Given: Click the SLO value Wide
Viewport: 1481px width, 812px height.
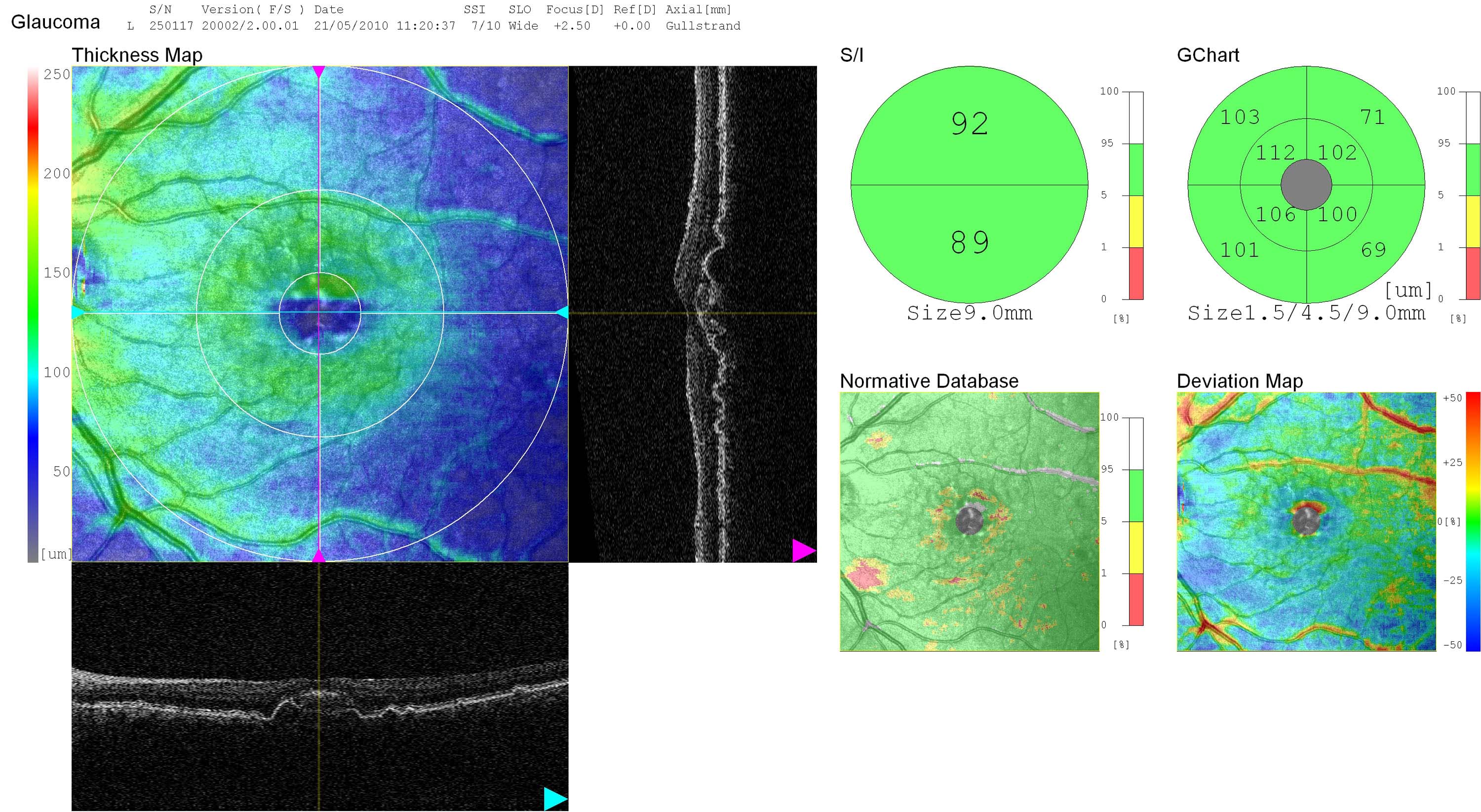Looking at the screenshot, I should [x=523, y=26].
